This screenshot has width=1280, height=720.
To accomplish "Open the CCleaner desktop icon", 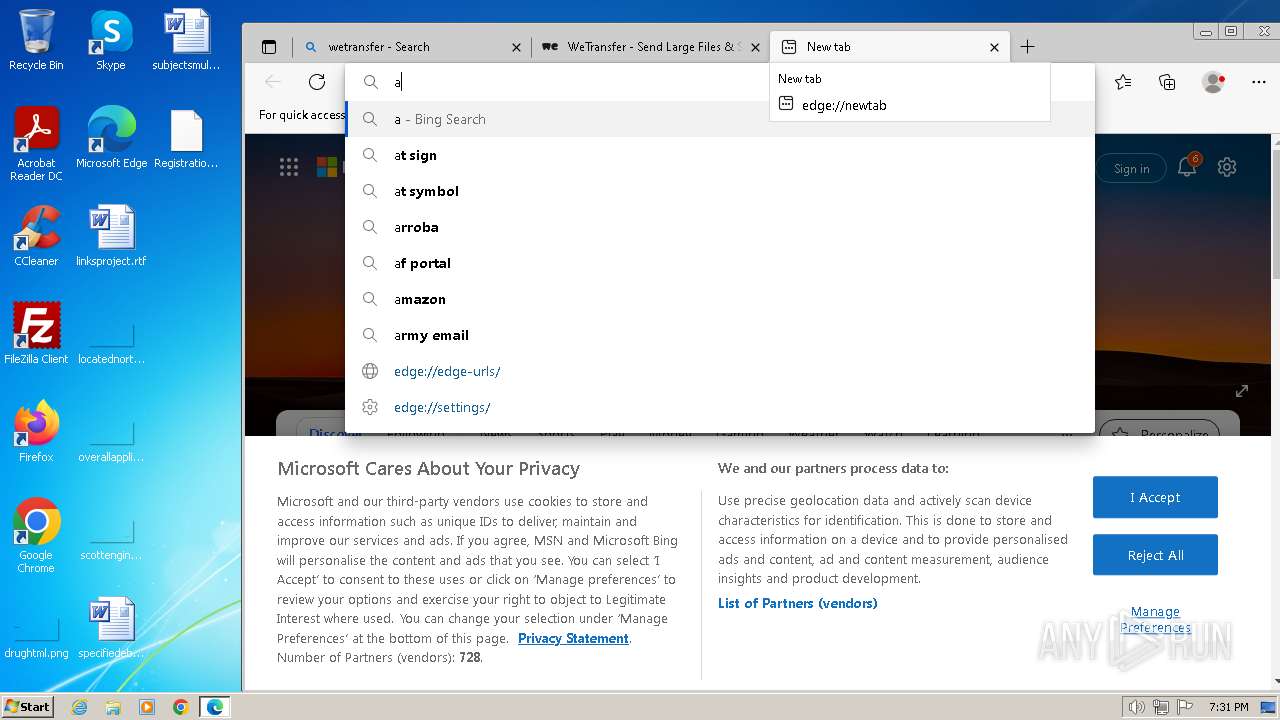I will pos(36,235).
